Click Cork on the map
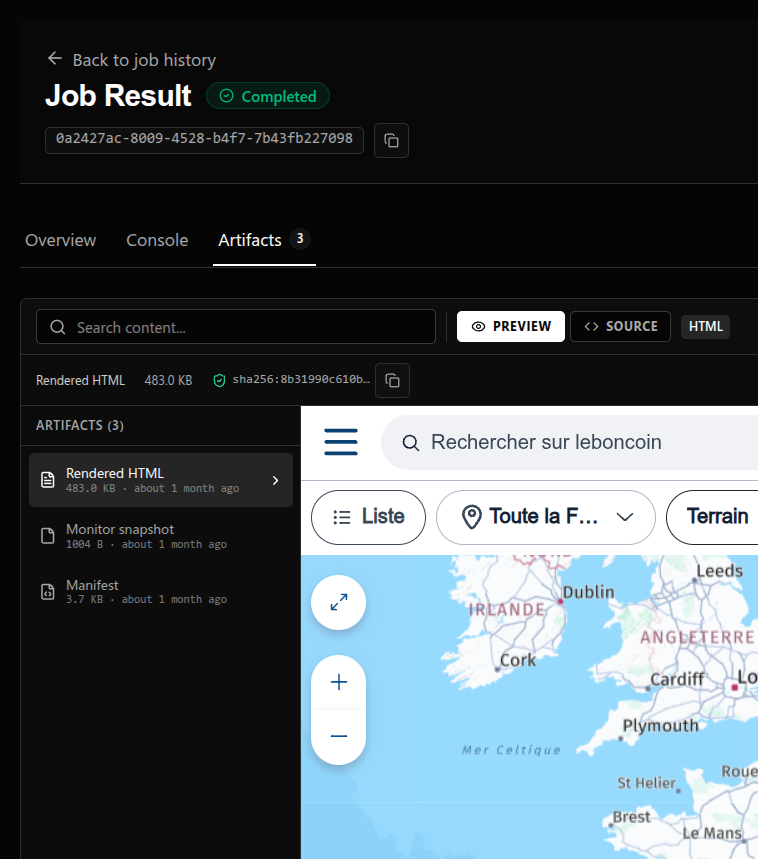This screenshot has height=859, width=758. (x=518, y=660)
